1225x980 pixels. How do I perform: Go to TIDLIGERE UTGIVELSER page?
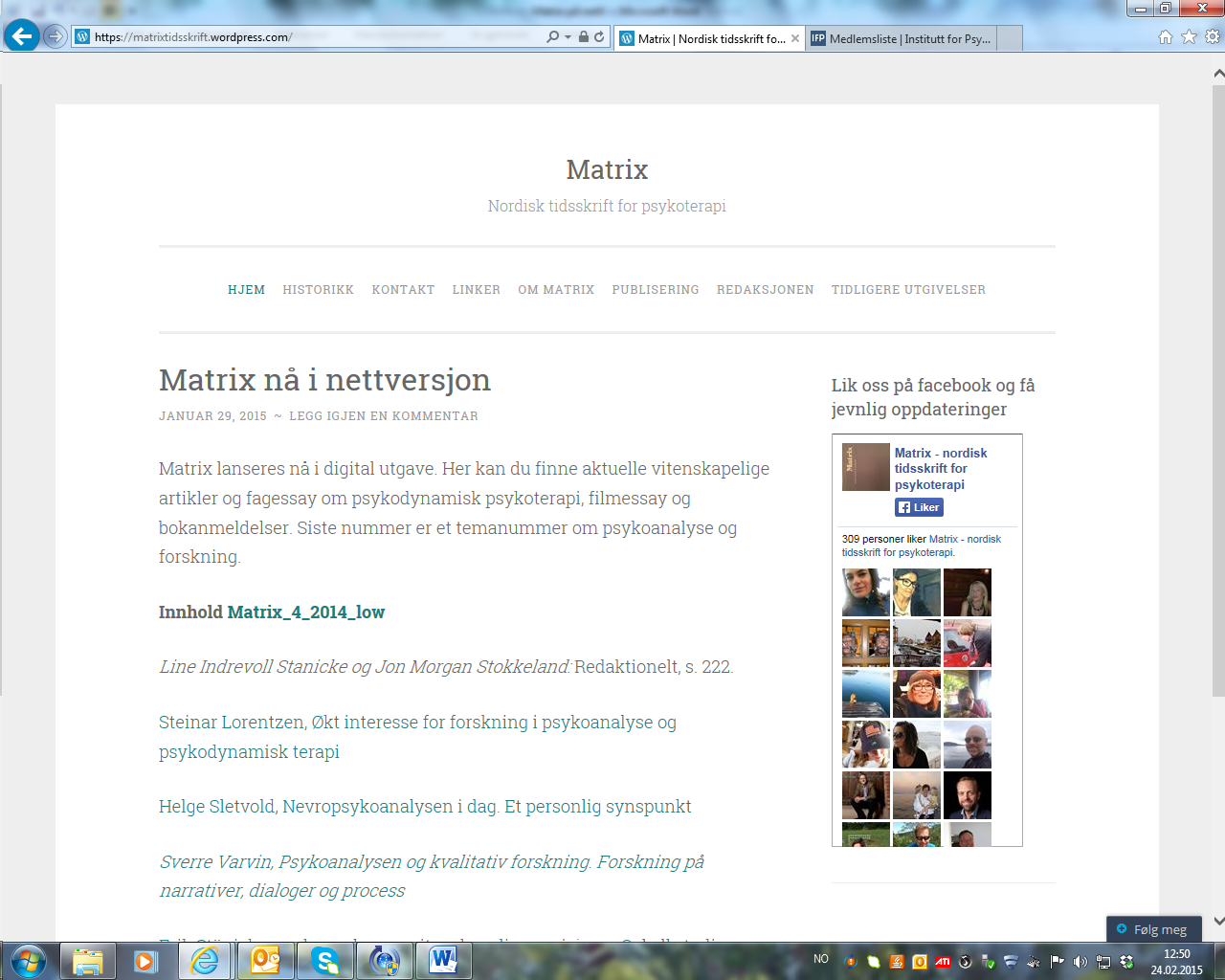tap(907, 290)
